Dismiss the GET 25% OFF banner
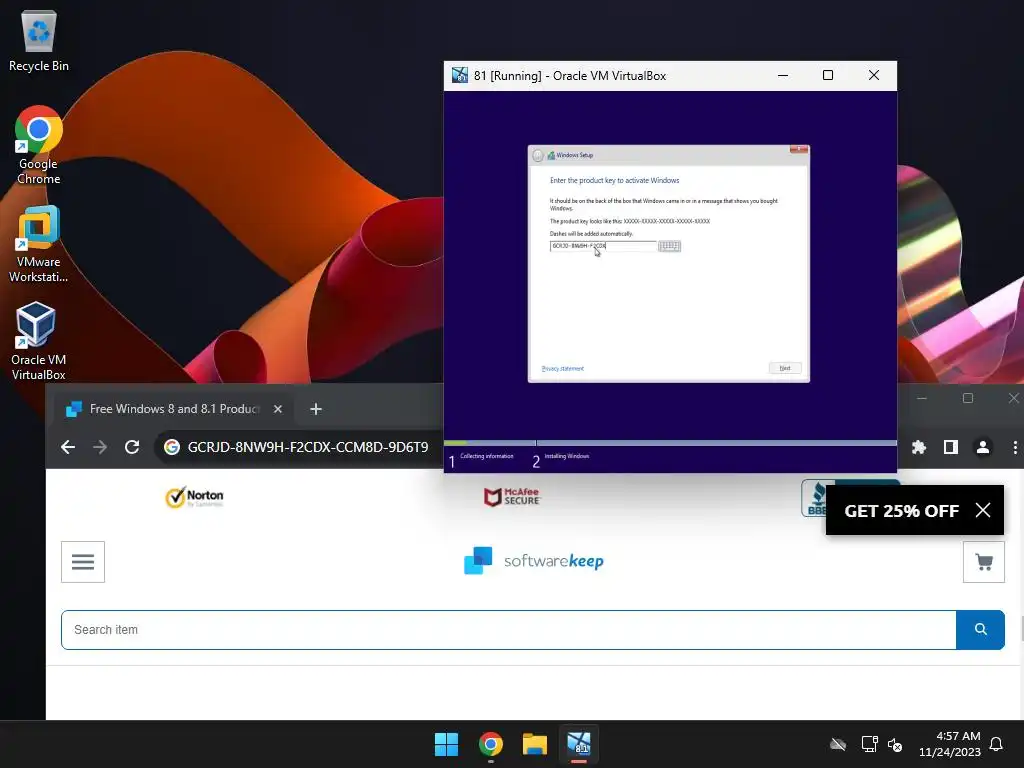Image resolution: width=1024 pixels, height=768 pixels. (x=983, y=510)
